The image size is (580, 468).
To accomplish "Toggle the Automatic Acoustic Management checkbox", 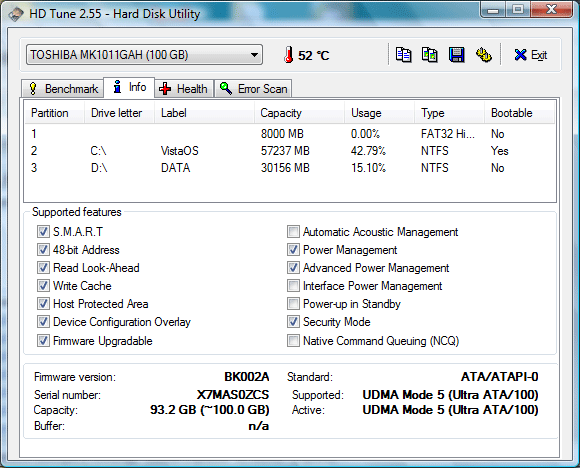I will (x=293, y=232).
